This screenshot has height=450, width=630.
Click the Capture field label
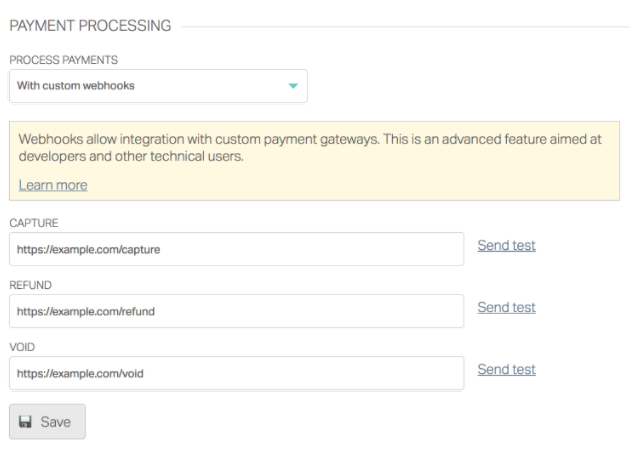(x=32, y=224)
